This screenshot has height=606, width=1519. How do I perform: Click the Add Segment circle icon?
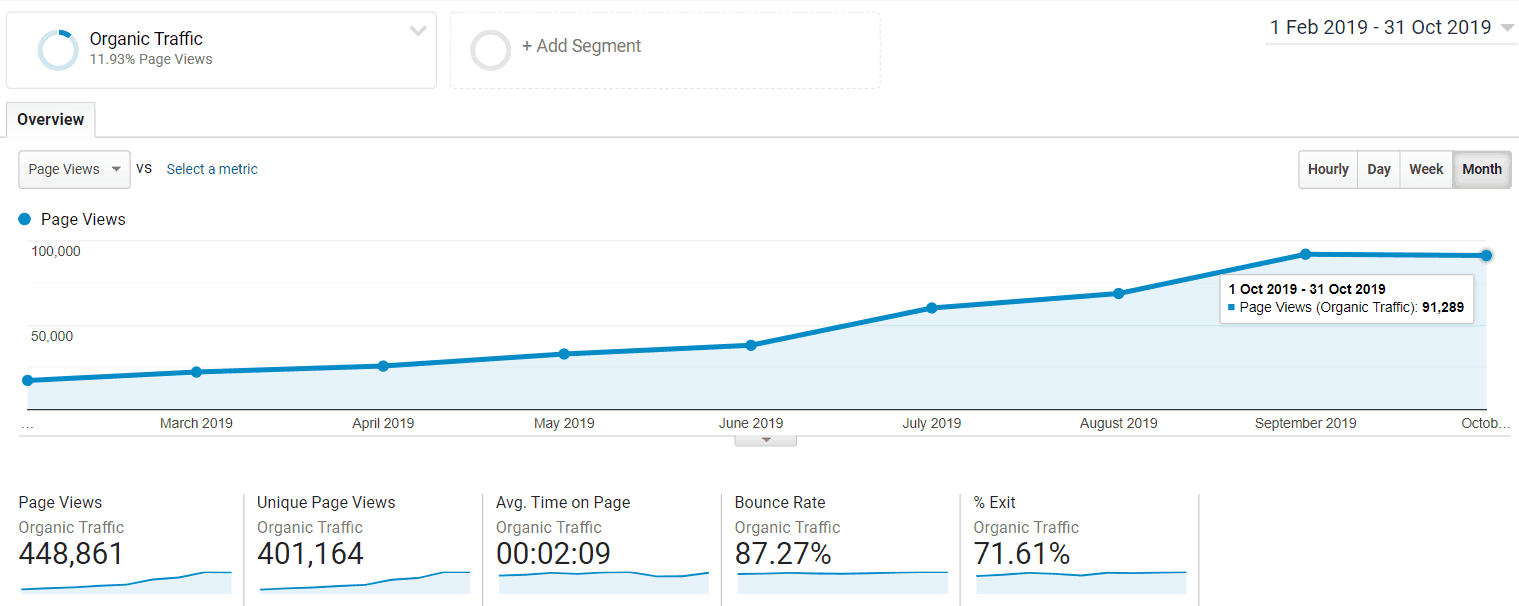point(491,50)
